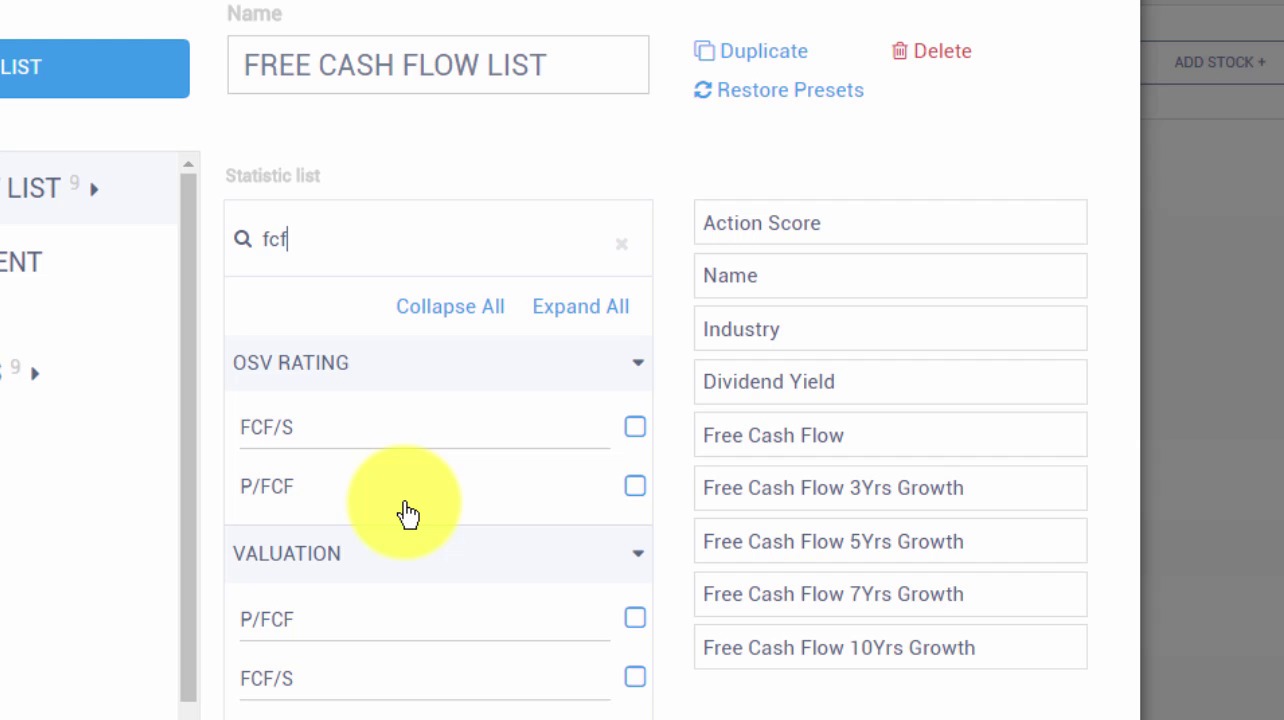Expand the sidebar arrow beside the lower 9
Screen dimensions: 1284x720
tap(35, 373)
